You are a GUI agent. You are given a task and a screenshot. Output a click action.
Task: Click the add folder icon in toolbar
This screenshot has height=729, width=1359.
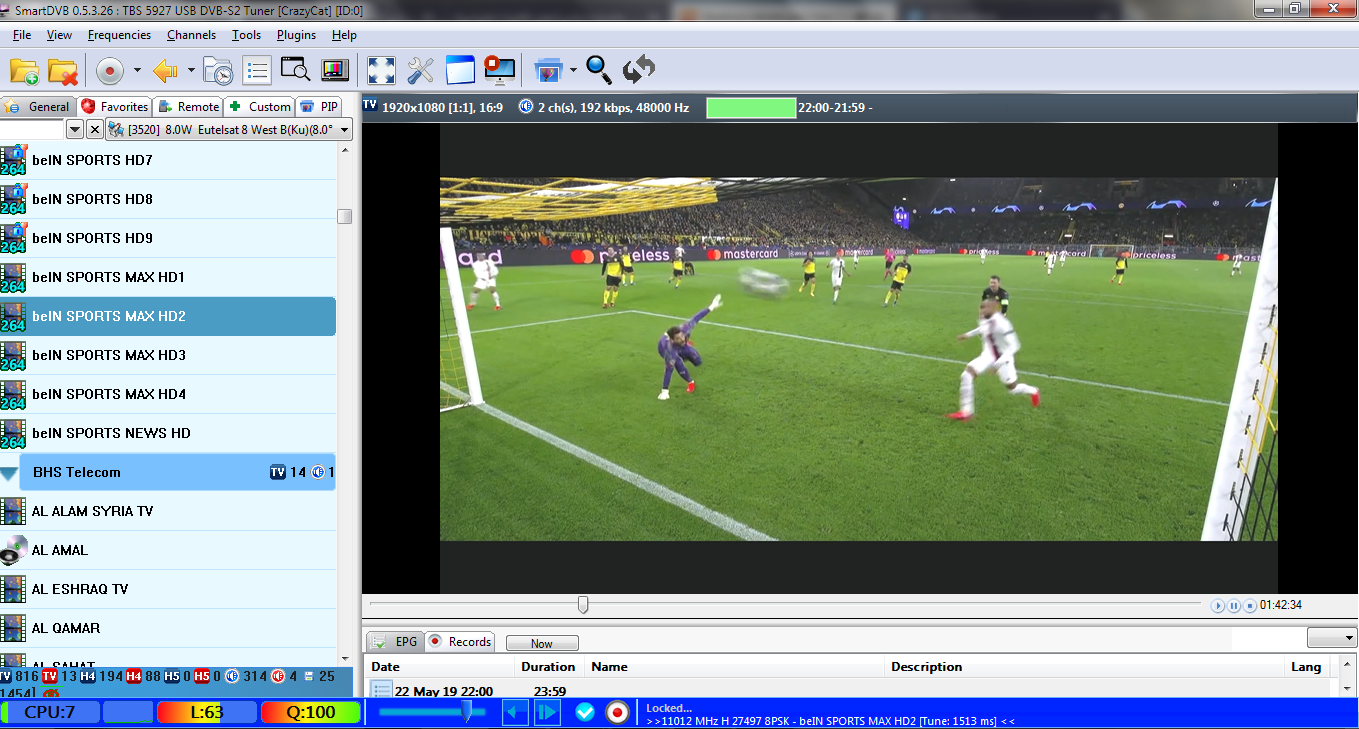pyautogui.click(x=25, y=71)
